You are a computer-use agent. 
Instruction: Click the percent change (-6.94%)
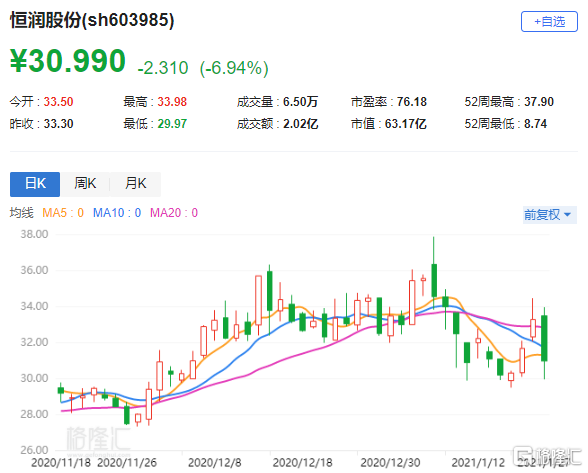[x=234, y=69]
